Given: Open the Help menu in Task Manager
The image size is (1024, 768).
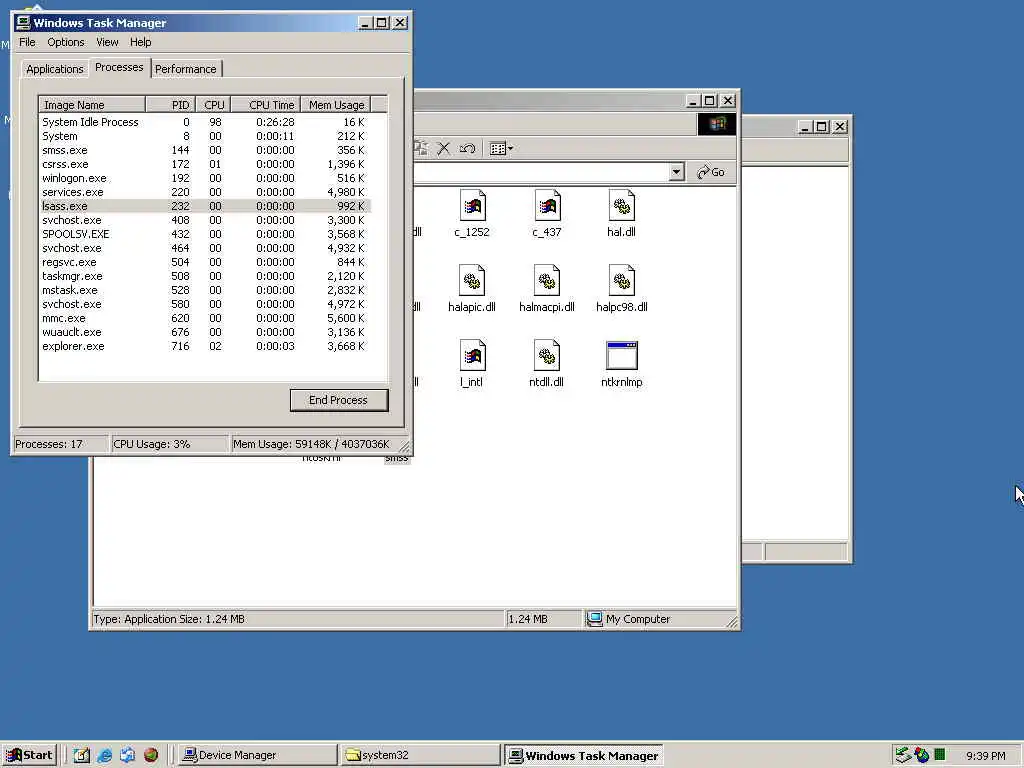Looking at the screenshot, I should [140, 42].
